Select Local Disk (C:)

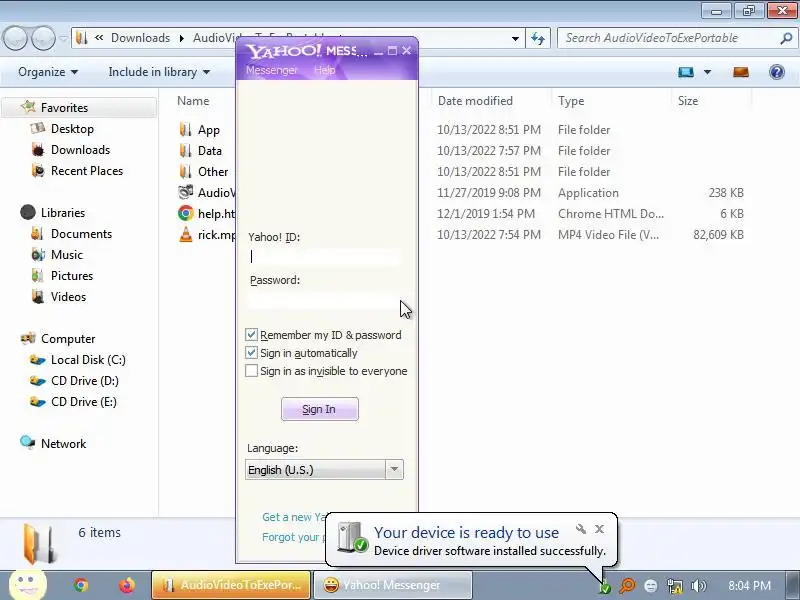tap(88, 359)
